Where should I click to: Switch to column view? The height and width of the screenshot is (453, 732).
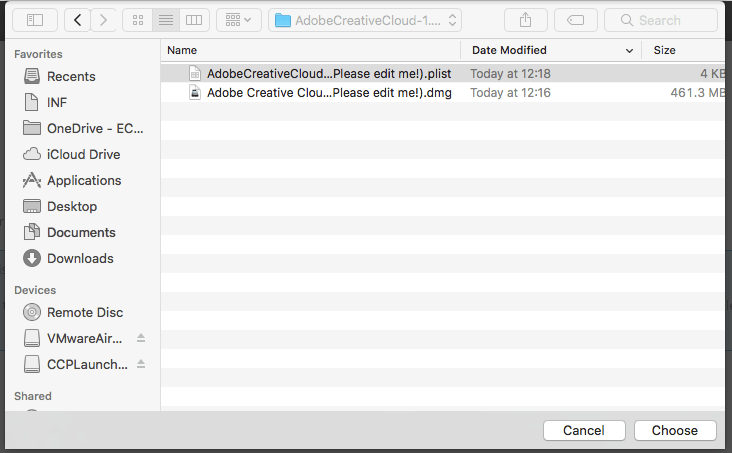pyautogui.click(x=194, y=20)
